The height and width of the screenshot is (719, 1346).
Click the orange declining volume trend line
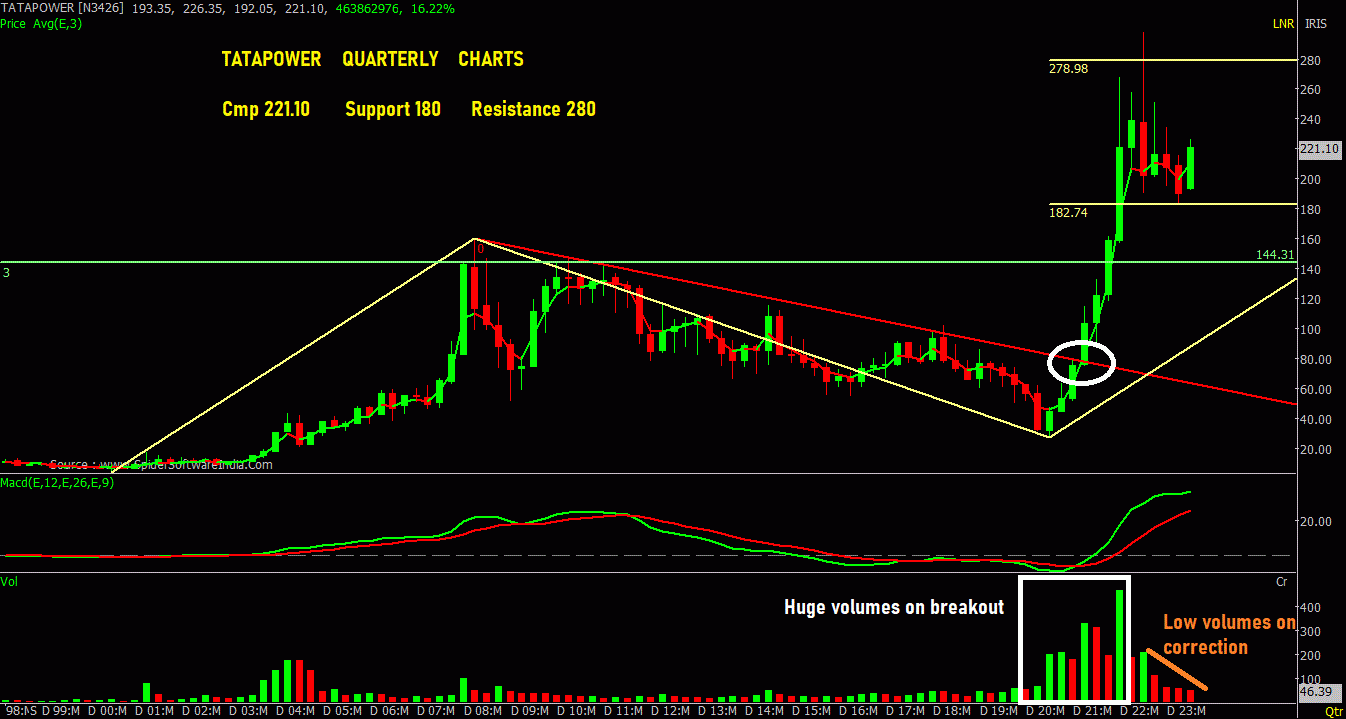[x=1177, y=669]
